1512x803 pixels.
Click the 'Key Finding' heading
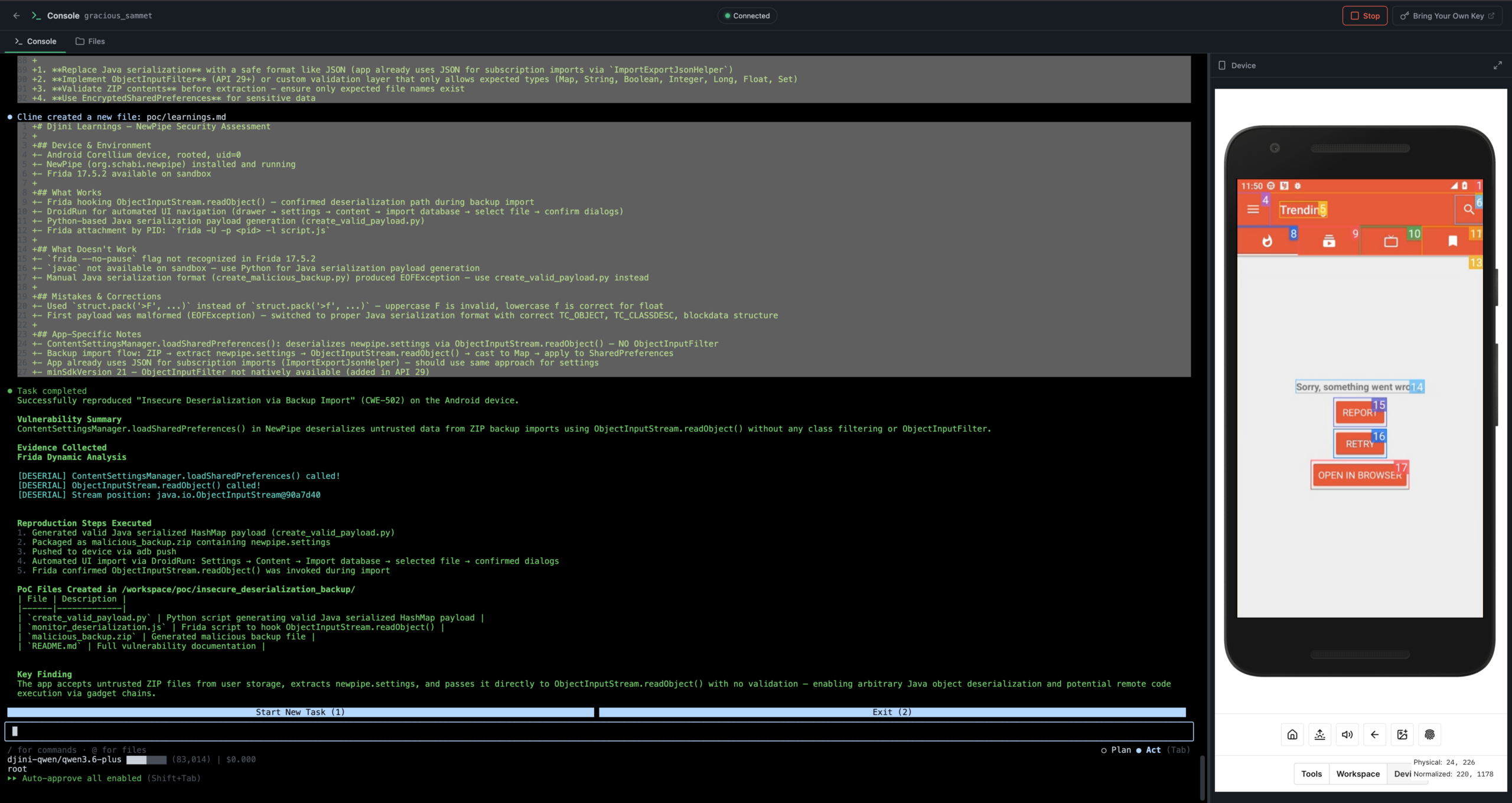pos(44,674)
